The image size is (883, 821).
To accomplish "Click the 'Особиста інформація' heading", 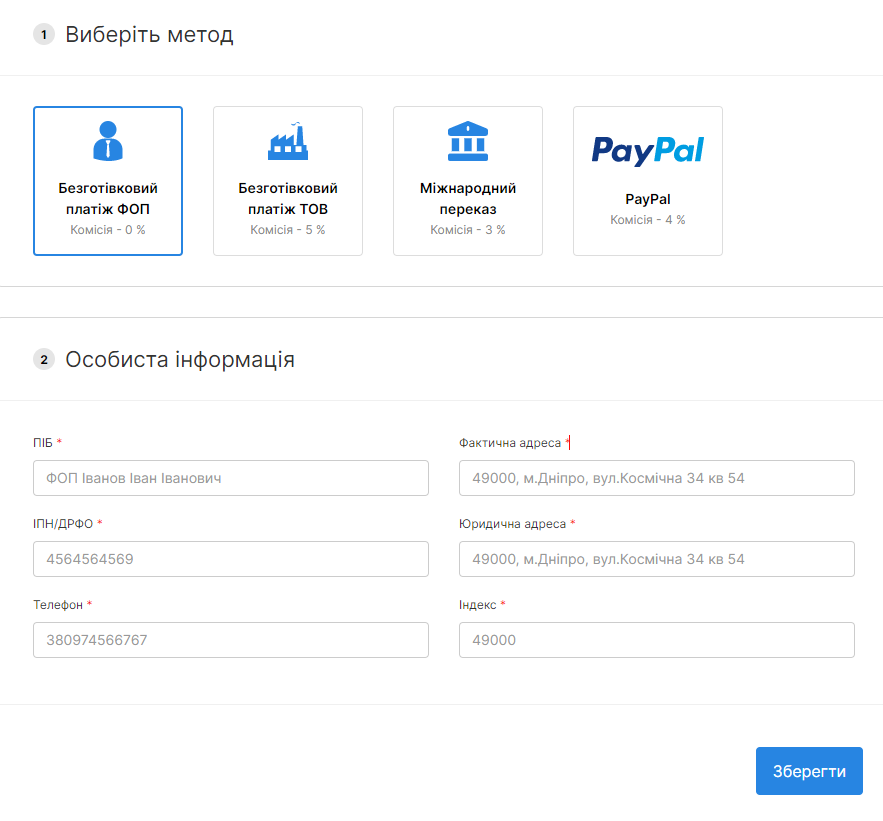I will click(x=180, y=359).
